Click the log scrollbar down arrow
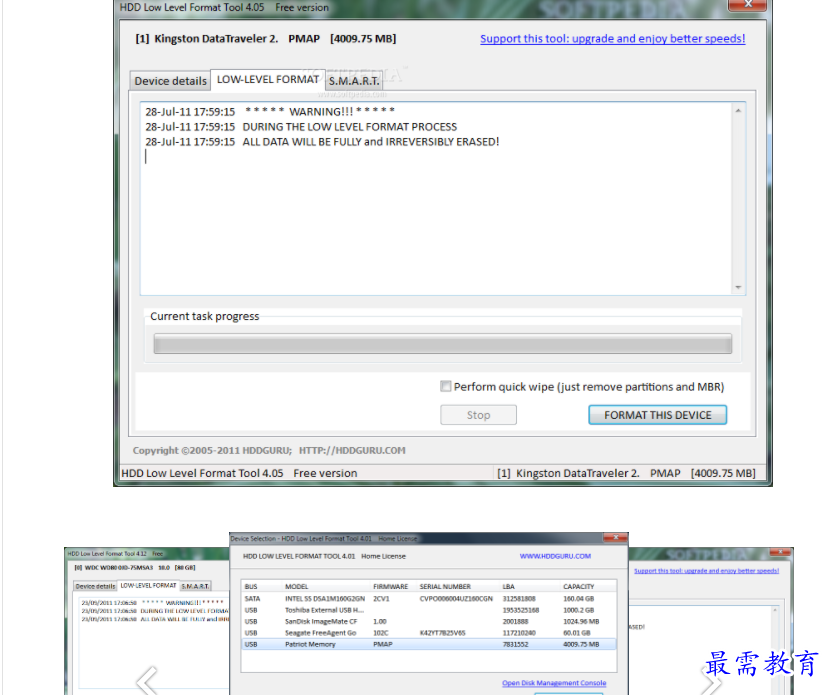 (x=738, y=287)
